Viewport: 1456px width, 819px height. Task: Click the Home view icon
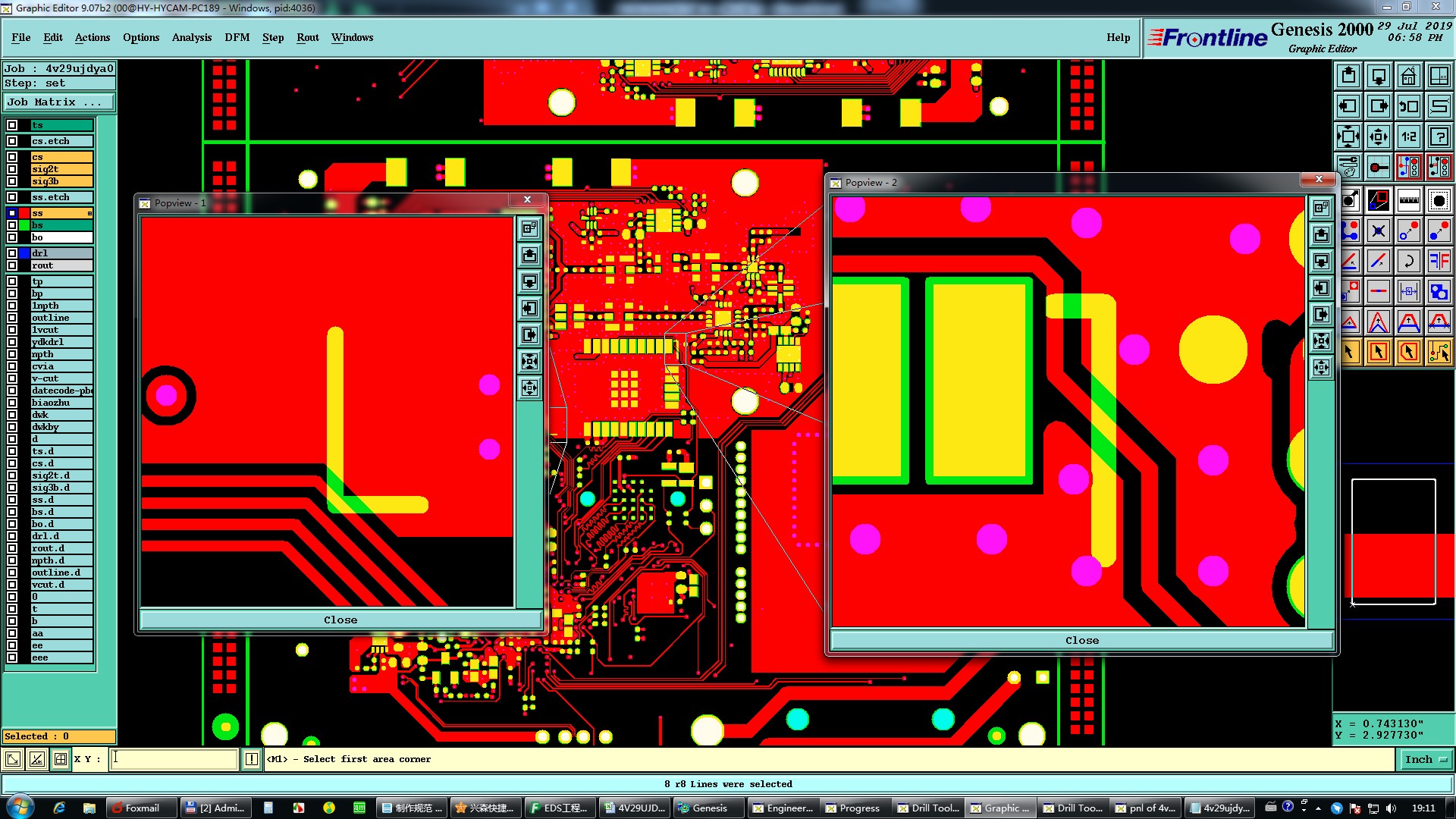1409,76
